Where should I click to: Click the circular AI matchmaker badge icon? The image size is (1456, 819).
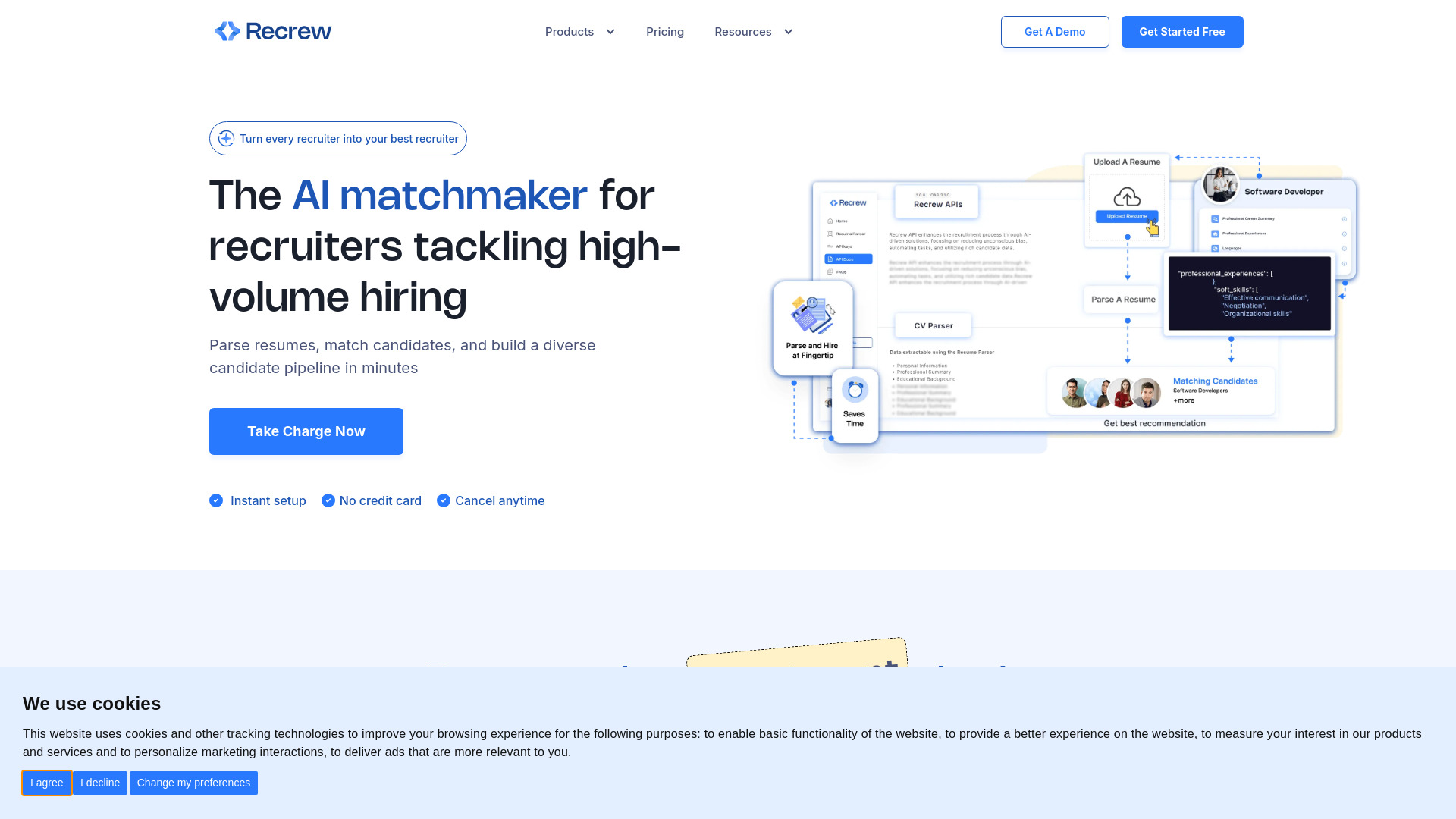coord(226,138)
